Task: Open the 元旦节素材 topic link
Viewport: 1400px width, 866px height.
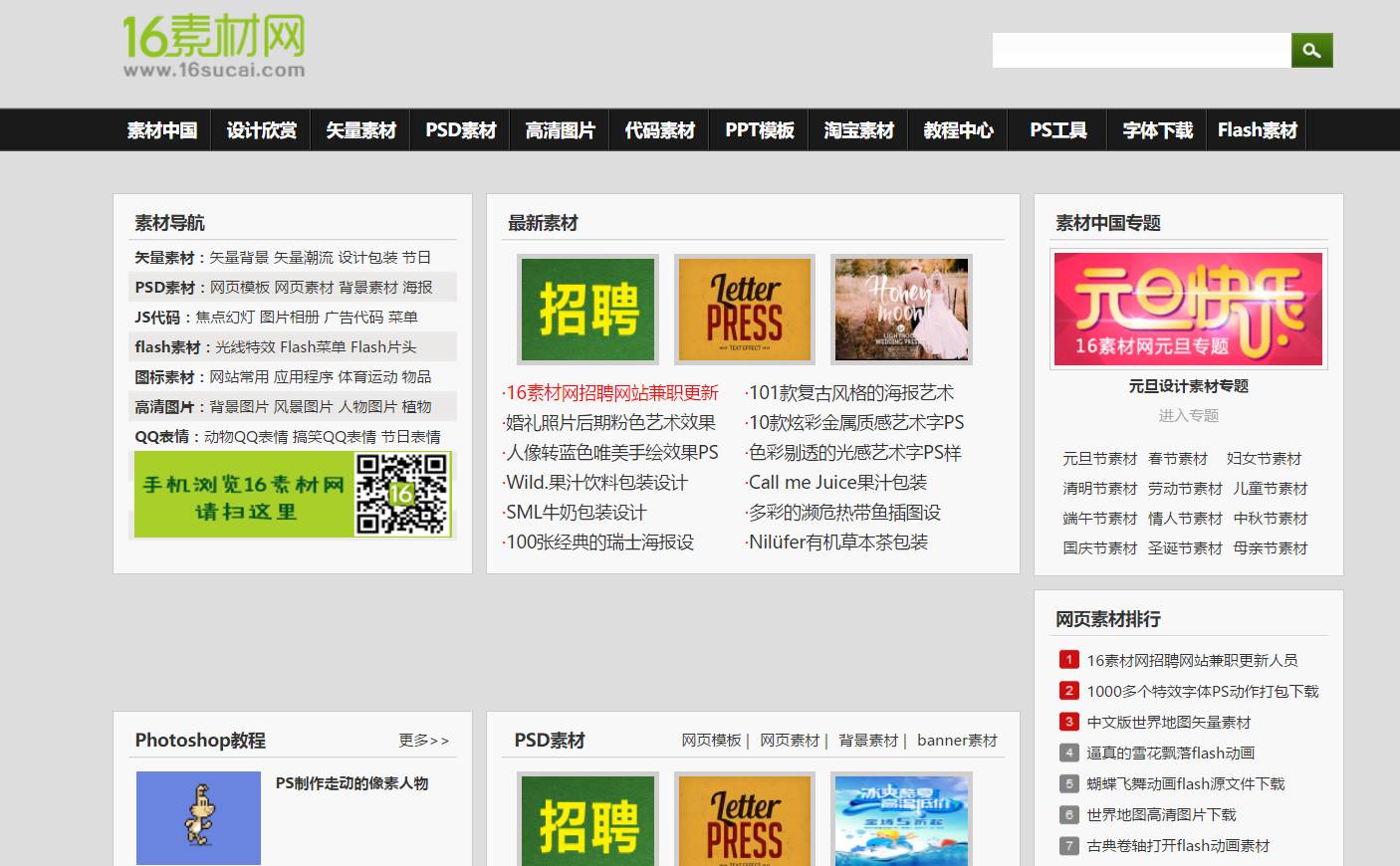Action: [1101, 459]
